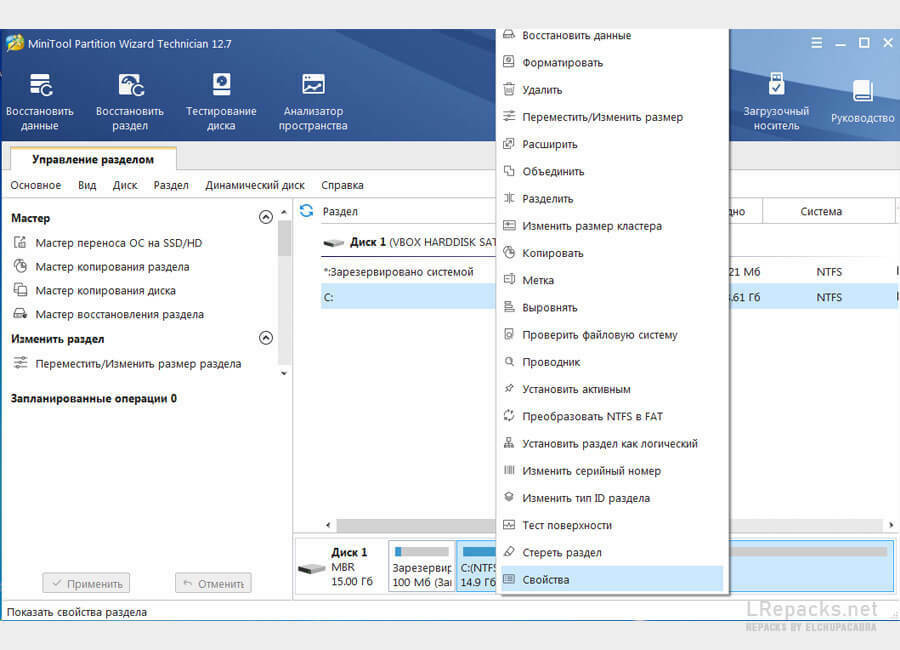Open the Динамический диск menu
The height and width of the screenshot is (650, 900).
[x=255, y=185]
